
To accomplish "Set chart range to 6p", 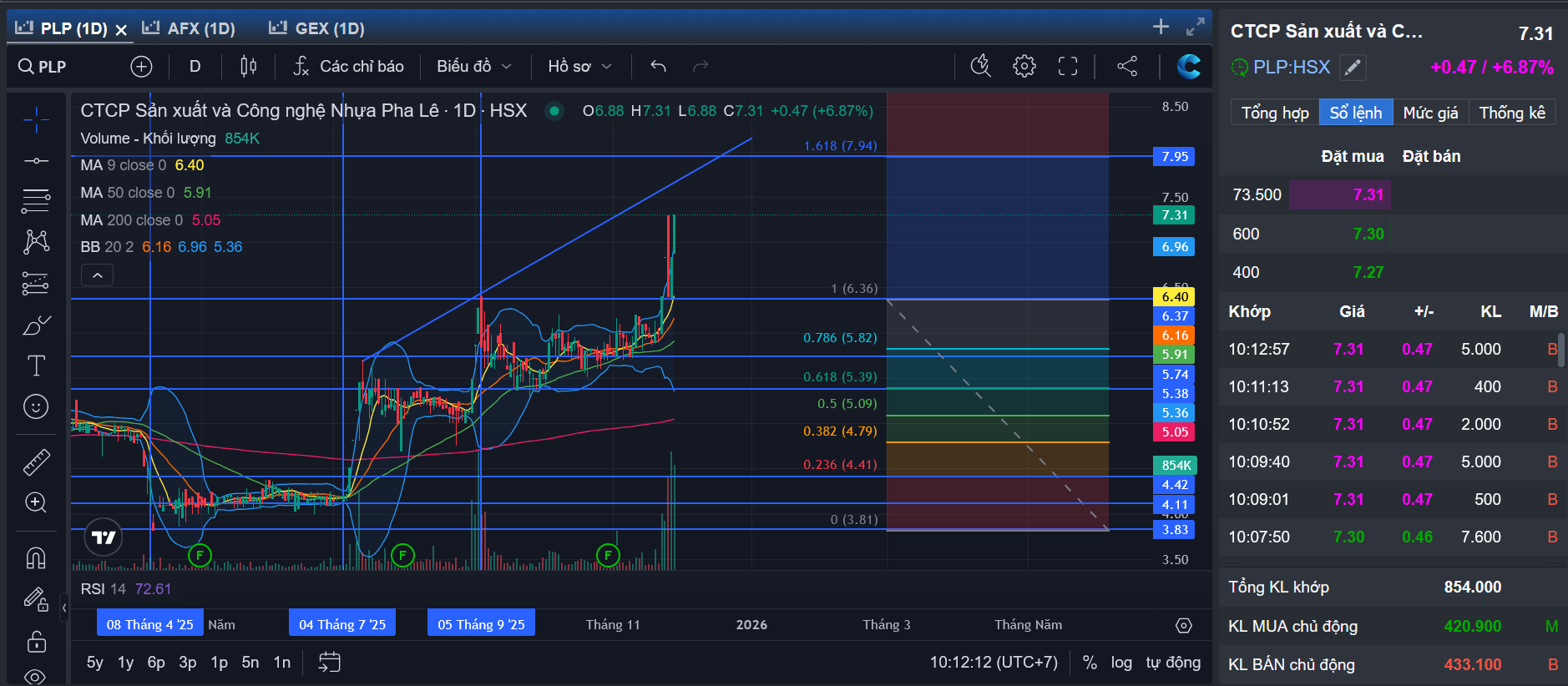I will coord(156,663).
